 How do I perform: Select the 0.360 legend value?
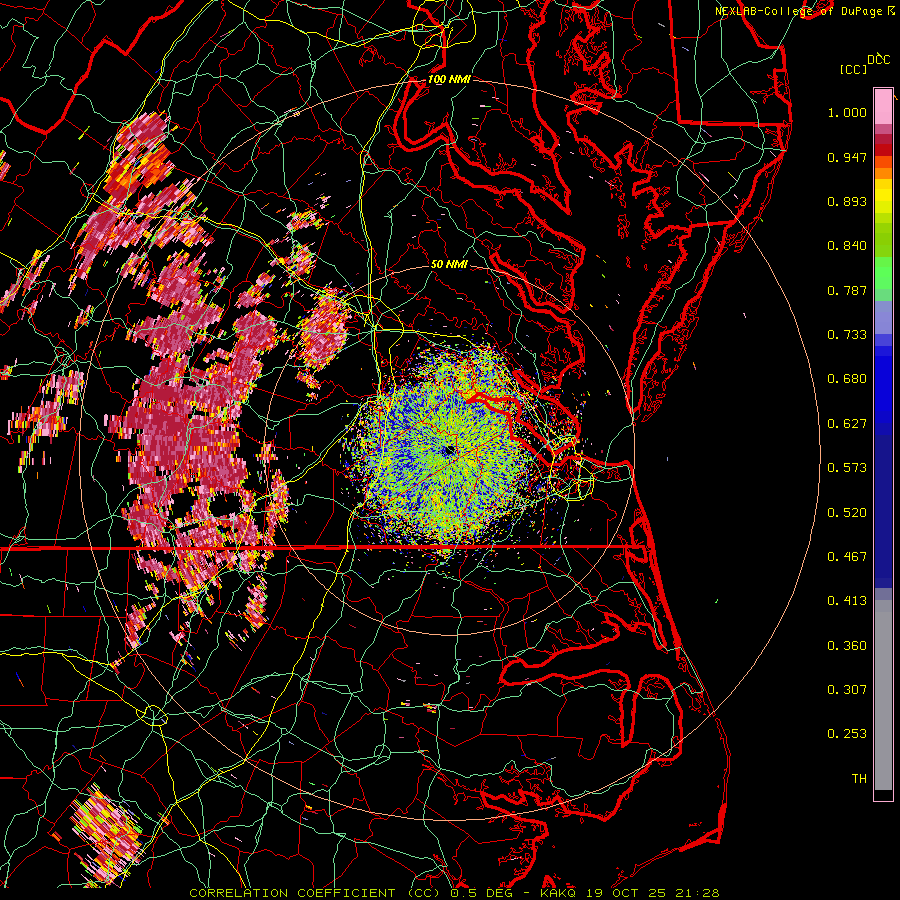pyautogui.click(x=847, y=646)
